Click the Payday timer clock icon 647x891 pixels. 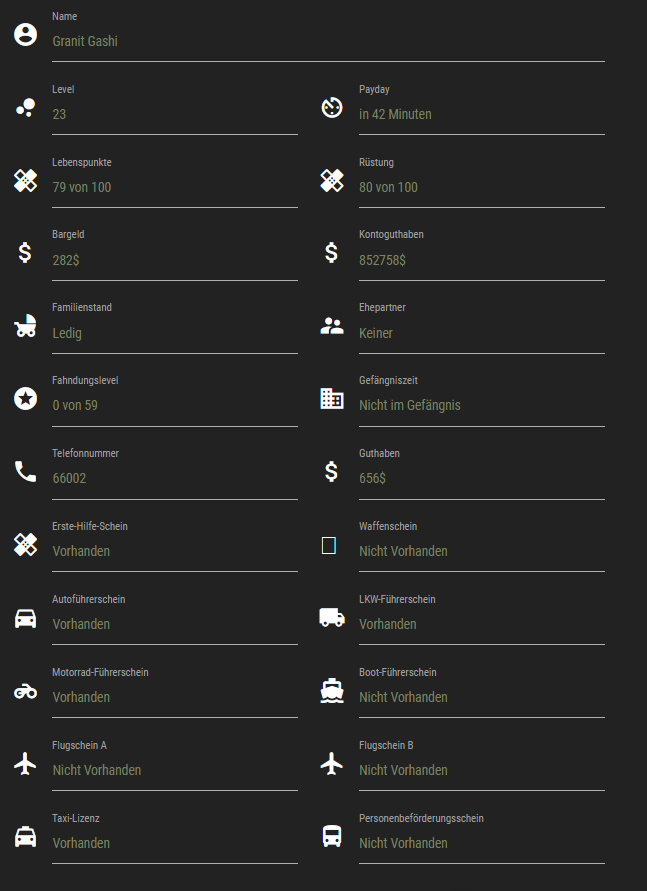pos(332,107)
